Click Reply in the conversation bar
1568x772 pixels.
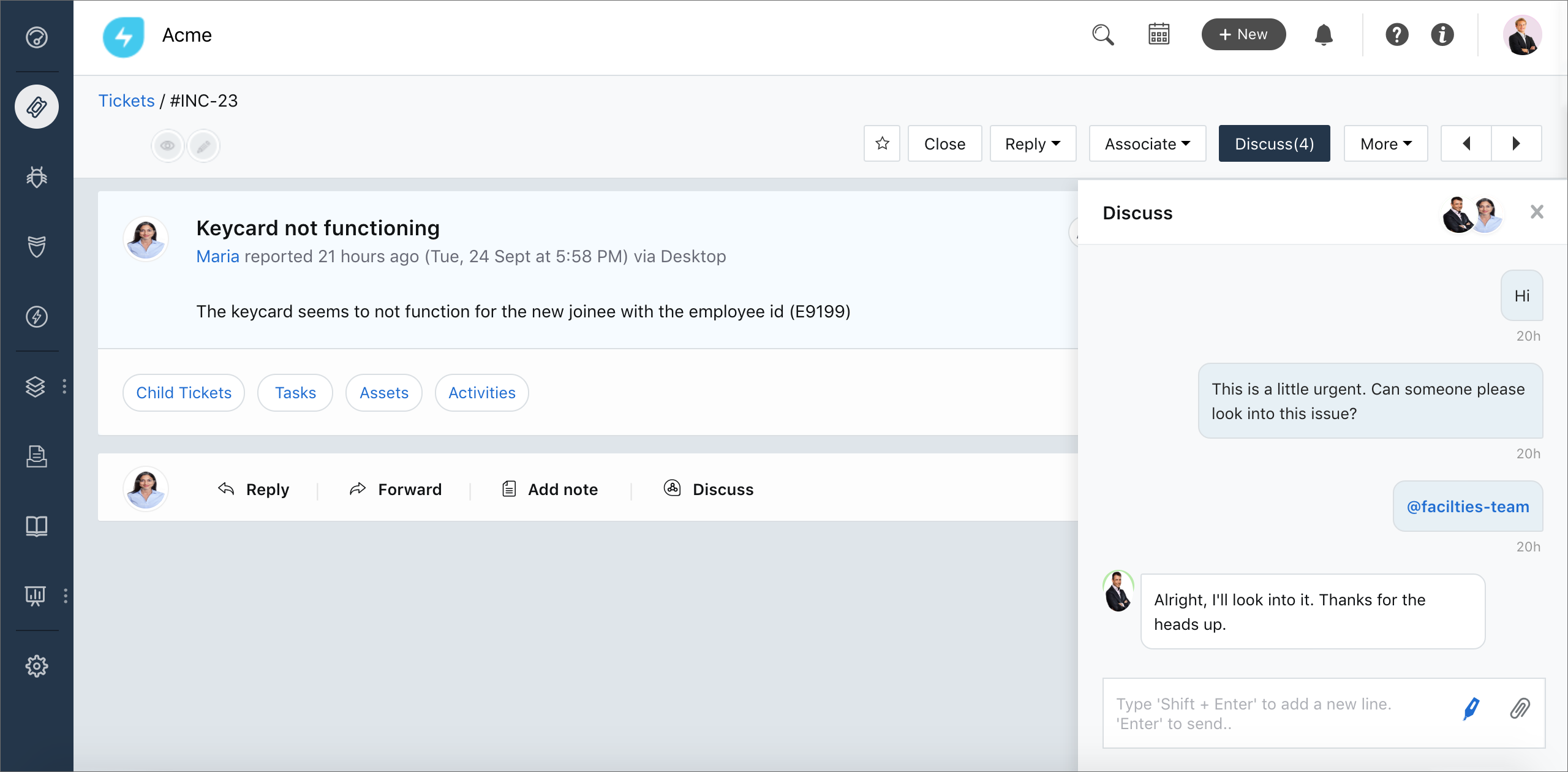[254, 489]
